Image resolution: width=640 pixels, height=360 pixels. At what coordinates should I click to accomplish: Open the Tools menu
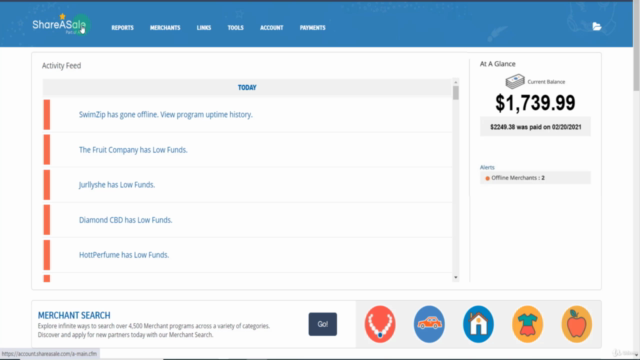(236, 28)
